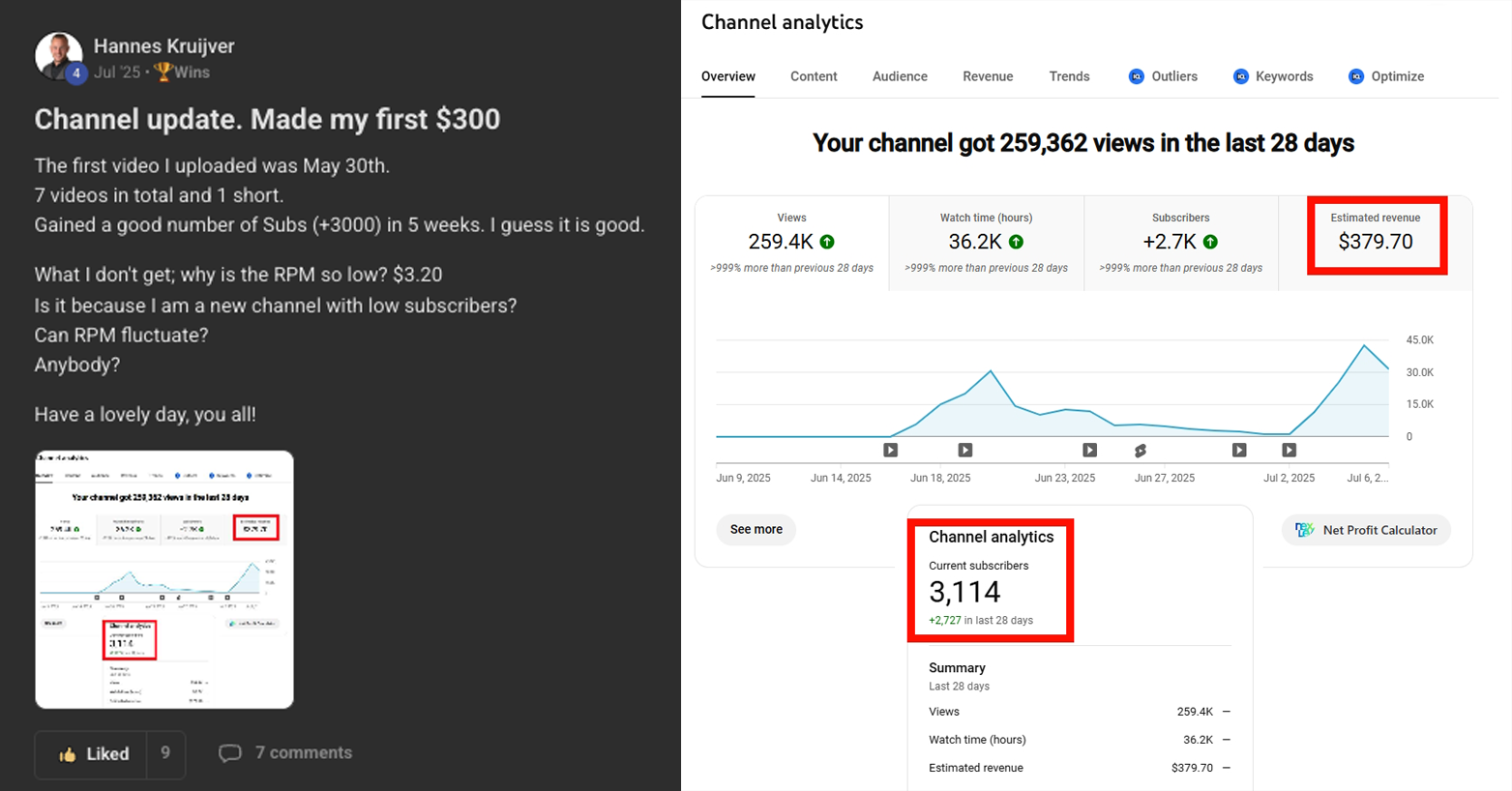Click the trophy icon next to Wins
This screenshot has width=1512, height=791.
coord(163,72)
